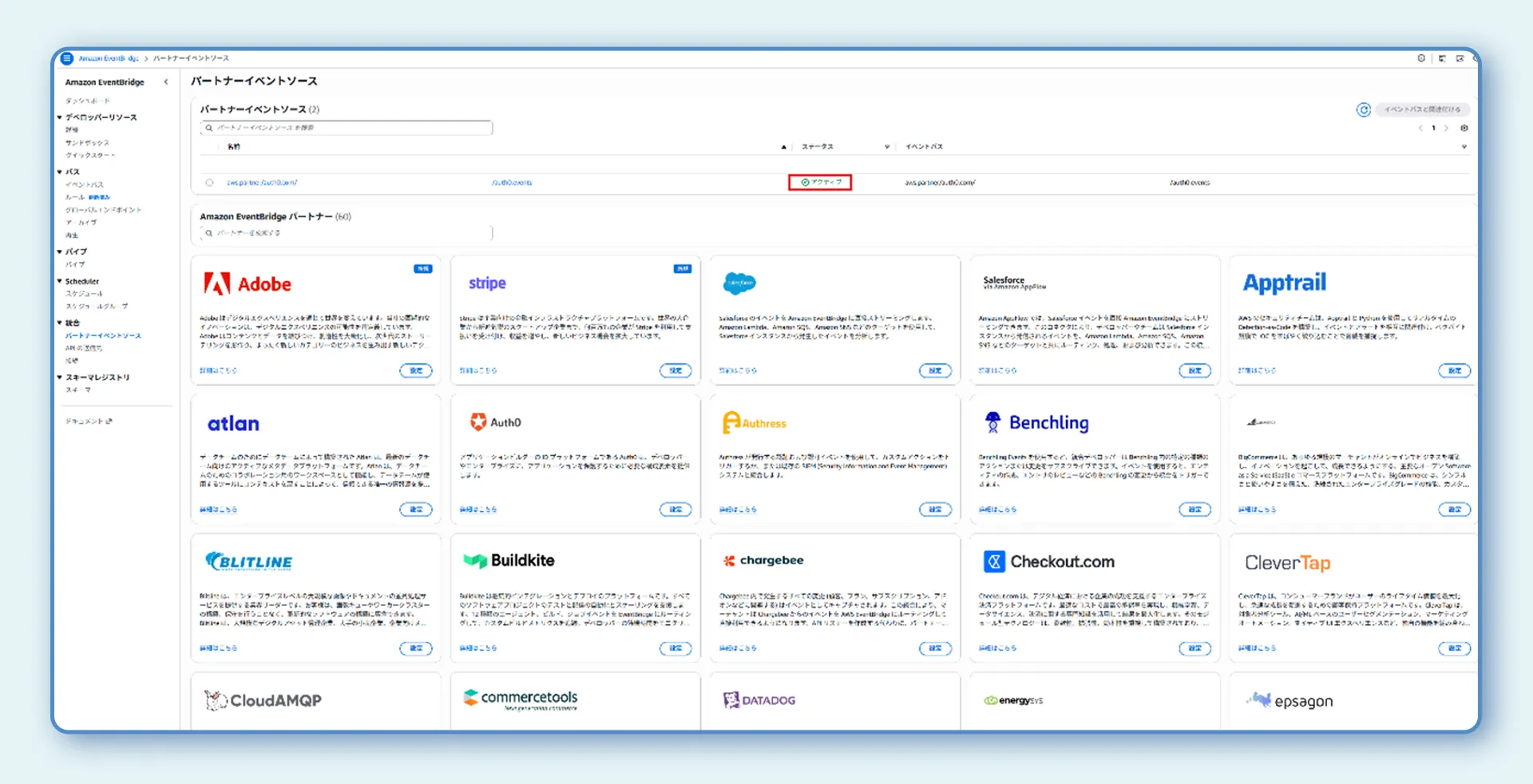1533x784 pixels.
Task: Refresh the partner event sources list
Action: point(1363,109)
